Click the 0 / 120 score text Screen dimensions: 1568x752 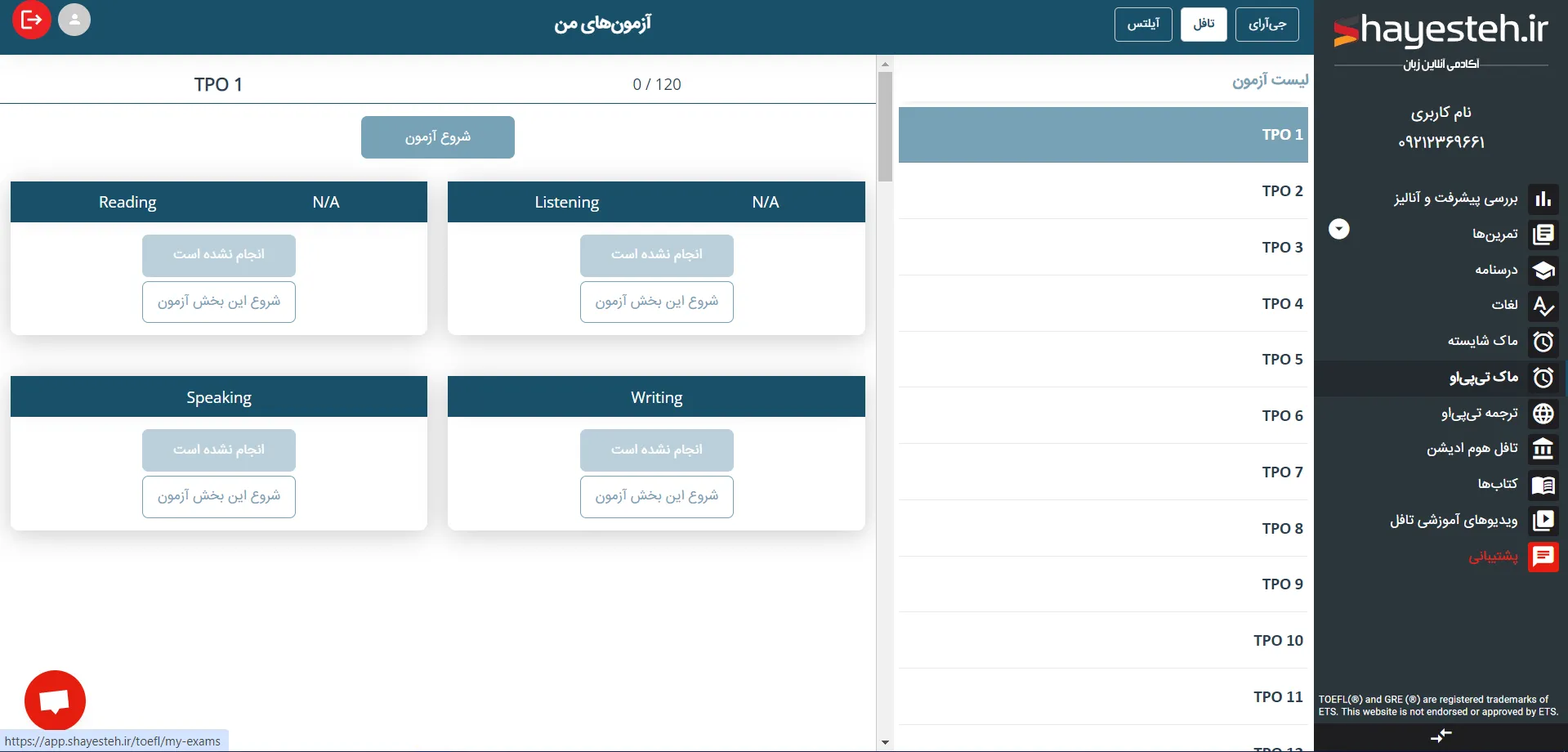(657, 84)
